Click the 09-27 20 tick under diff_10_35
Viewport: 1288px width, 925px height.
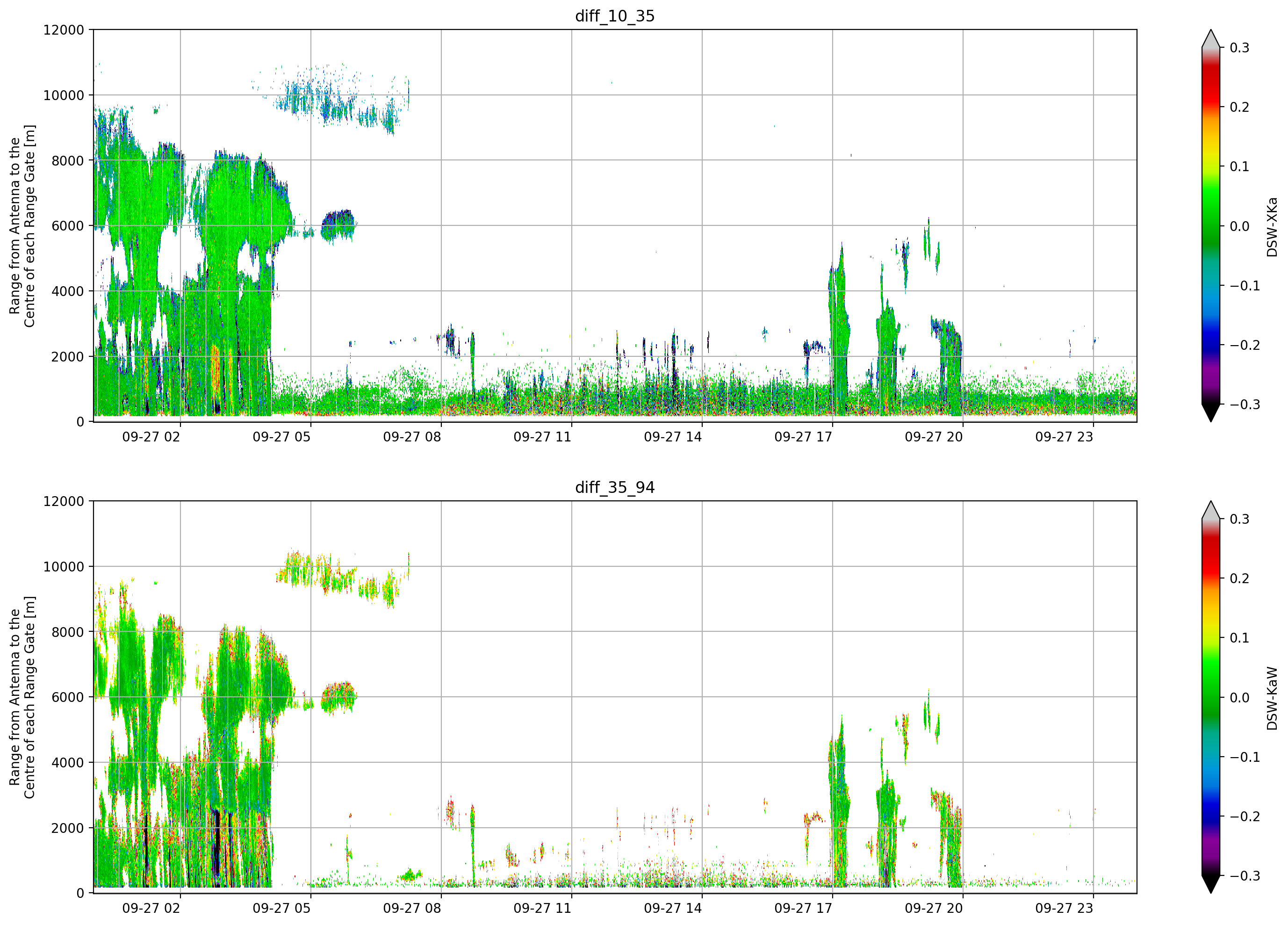coord(934,437)
